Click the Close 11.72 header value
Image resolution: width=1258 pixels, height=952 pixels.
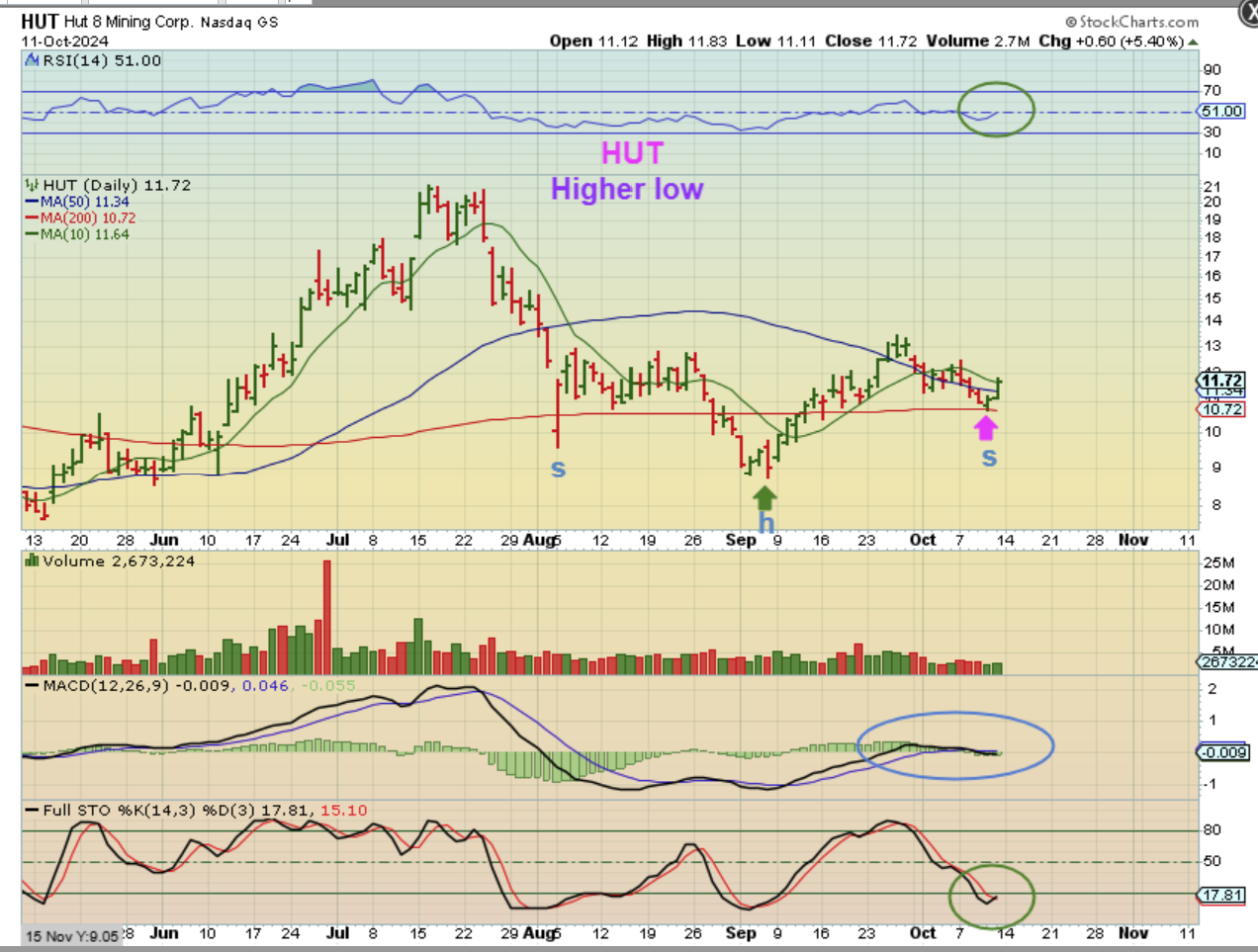(871, 41)
